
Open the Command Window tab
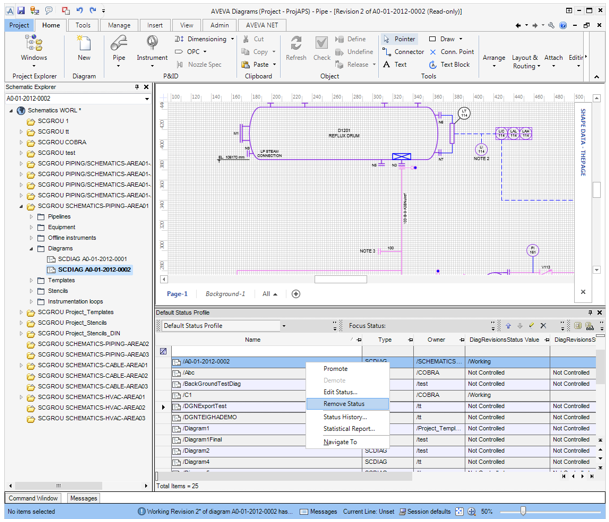[33, 498]
